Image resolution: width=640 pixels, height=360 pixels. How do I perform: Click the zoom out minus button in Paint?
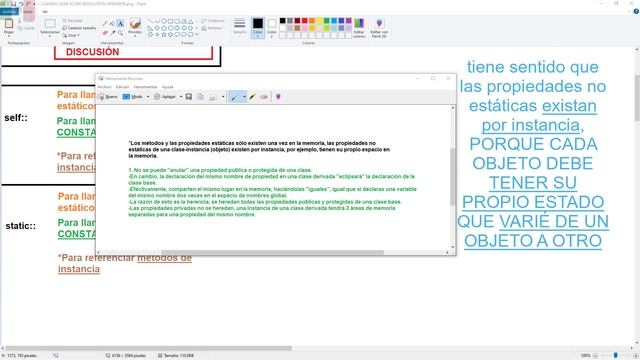(595, 356)
